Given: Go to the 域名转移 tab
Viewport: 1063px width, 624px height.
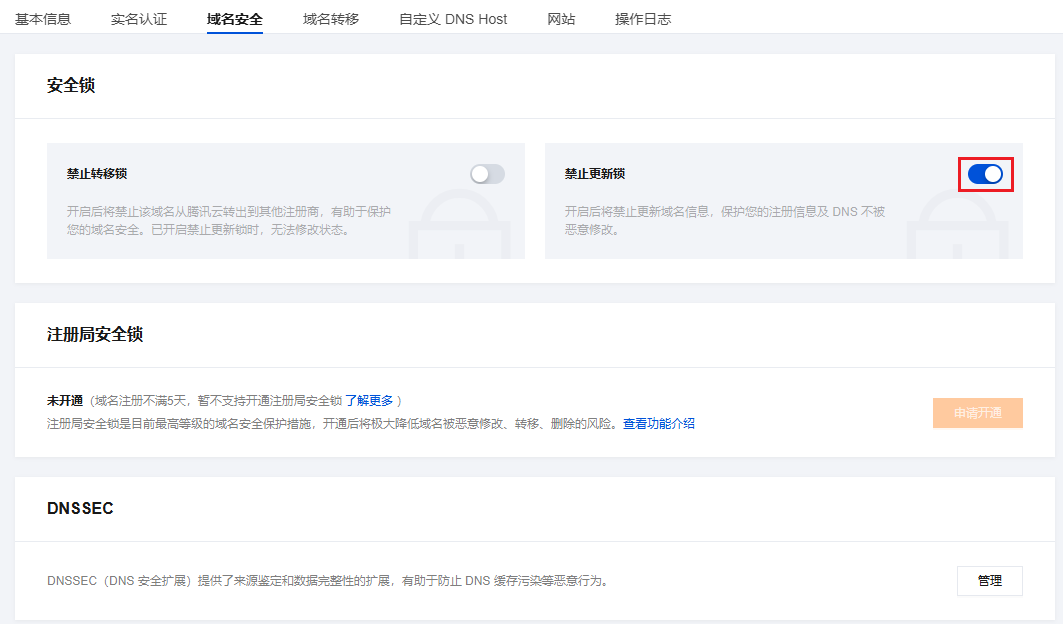Looking at the screenshot, I should tap(331, 19).
